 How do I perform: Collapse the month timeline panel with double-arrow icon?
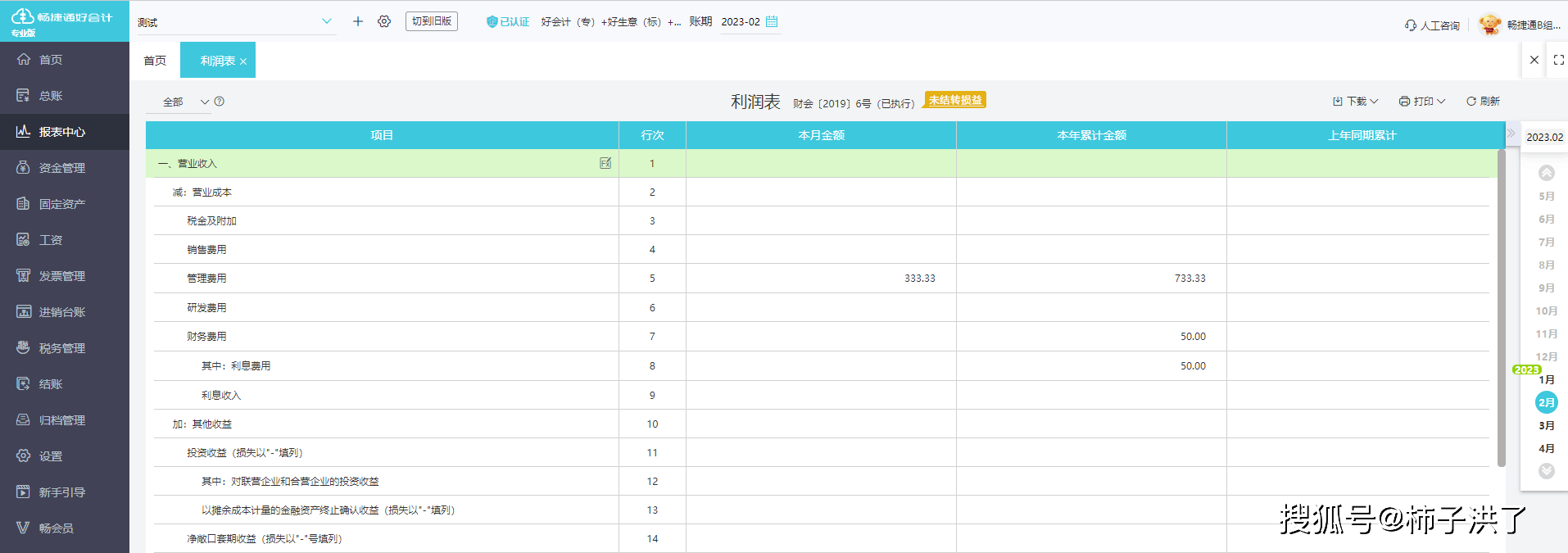coord(1511,133)
